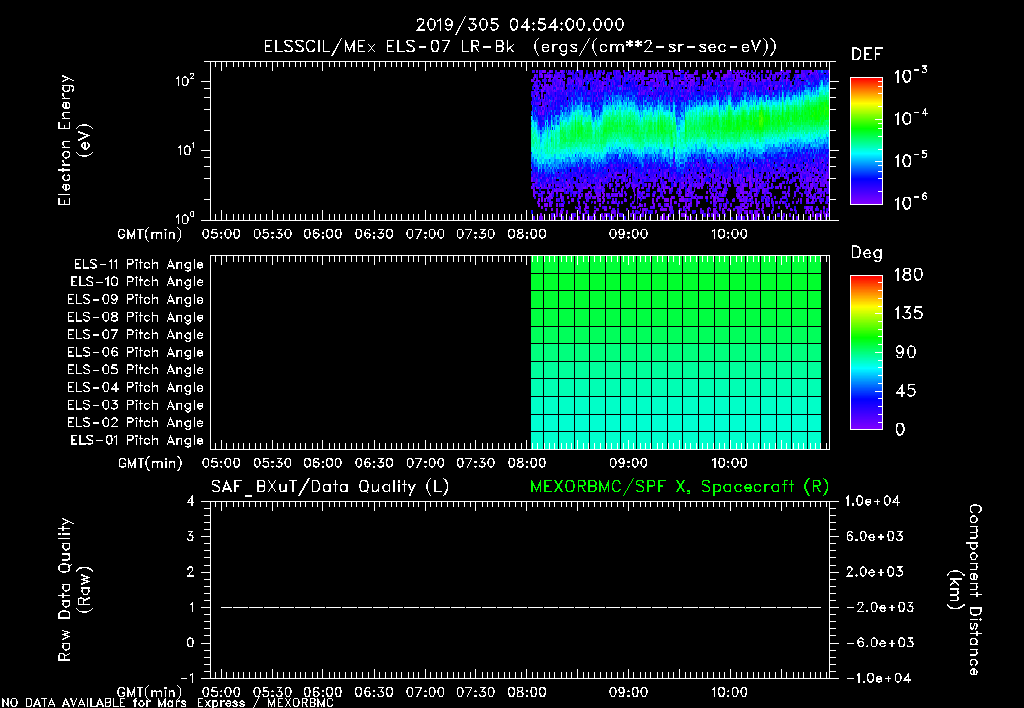
Task: Select the ELS-05 Pitch Angle row label
Action: click(x=135, y=370)
